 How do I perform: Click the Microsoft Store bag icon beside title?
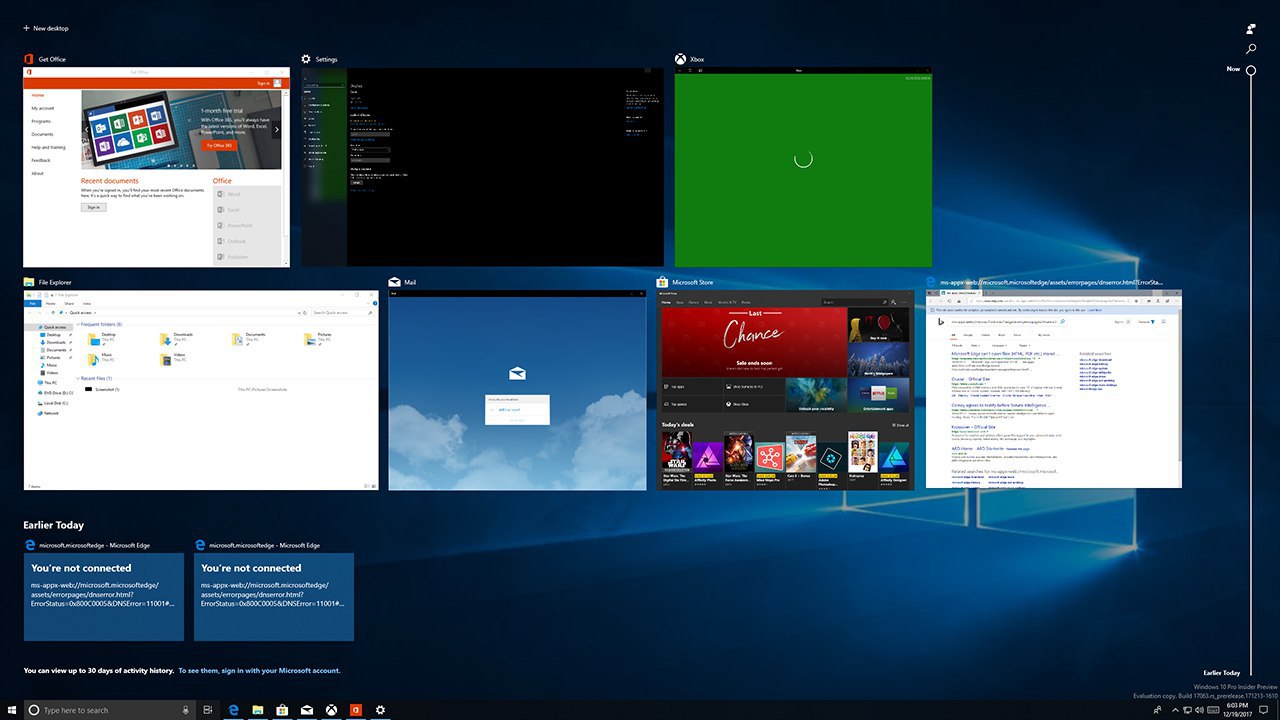coord(663,282)
